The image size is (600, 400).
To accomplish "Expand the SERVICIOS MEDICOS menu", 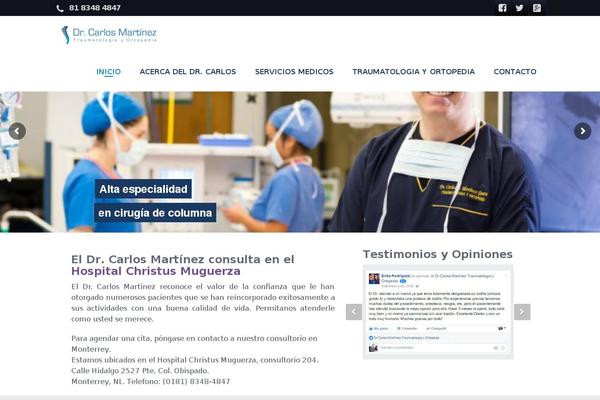I will [x=294, y=72].
